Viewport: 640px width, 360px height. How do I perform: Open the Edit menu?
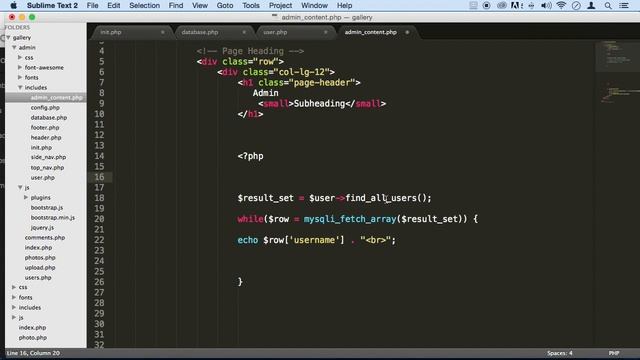(114, 5)
